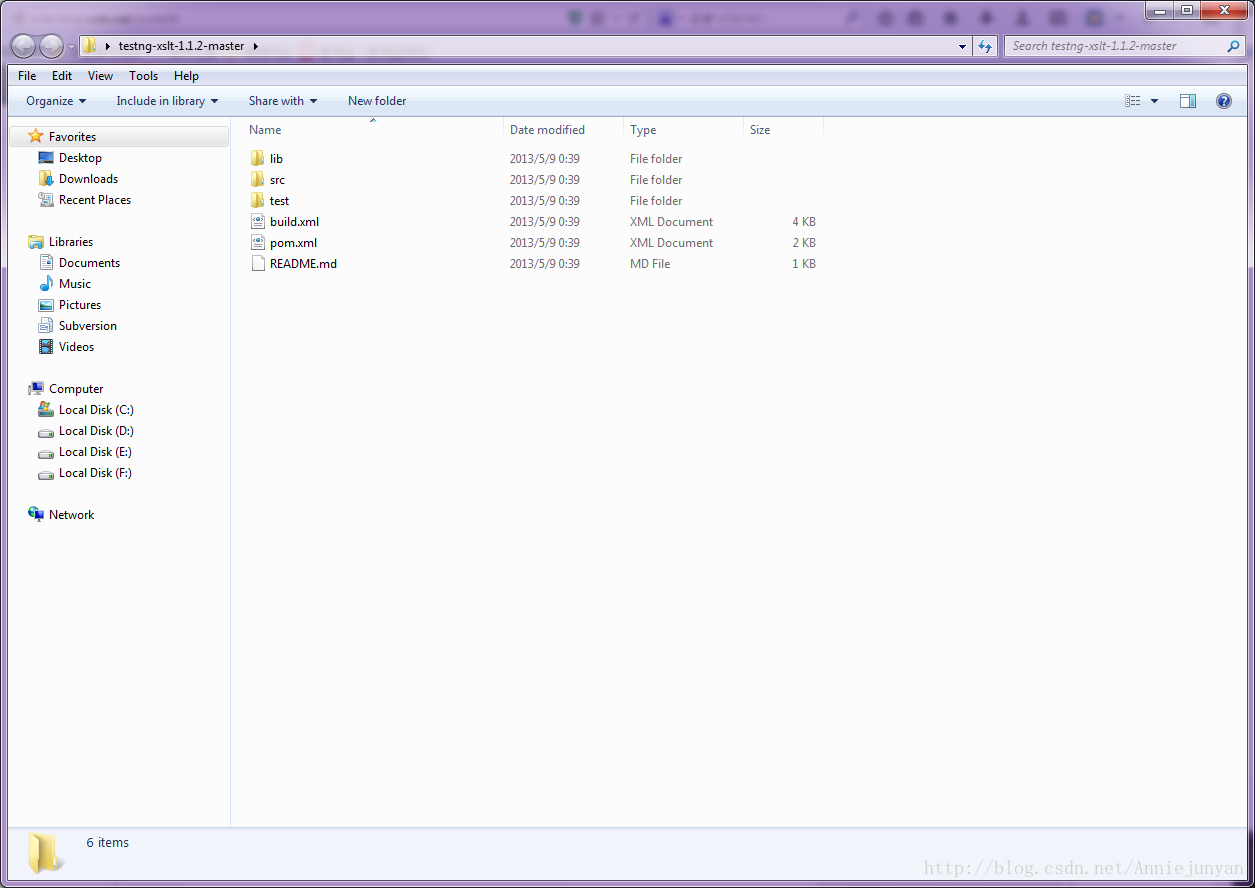
Task: Click the large folder icon in details pane
Action: 45,853
